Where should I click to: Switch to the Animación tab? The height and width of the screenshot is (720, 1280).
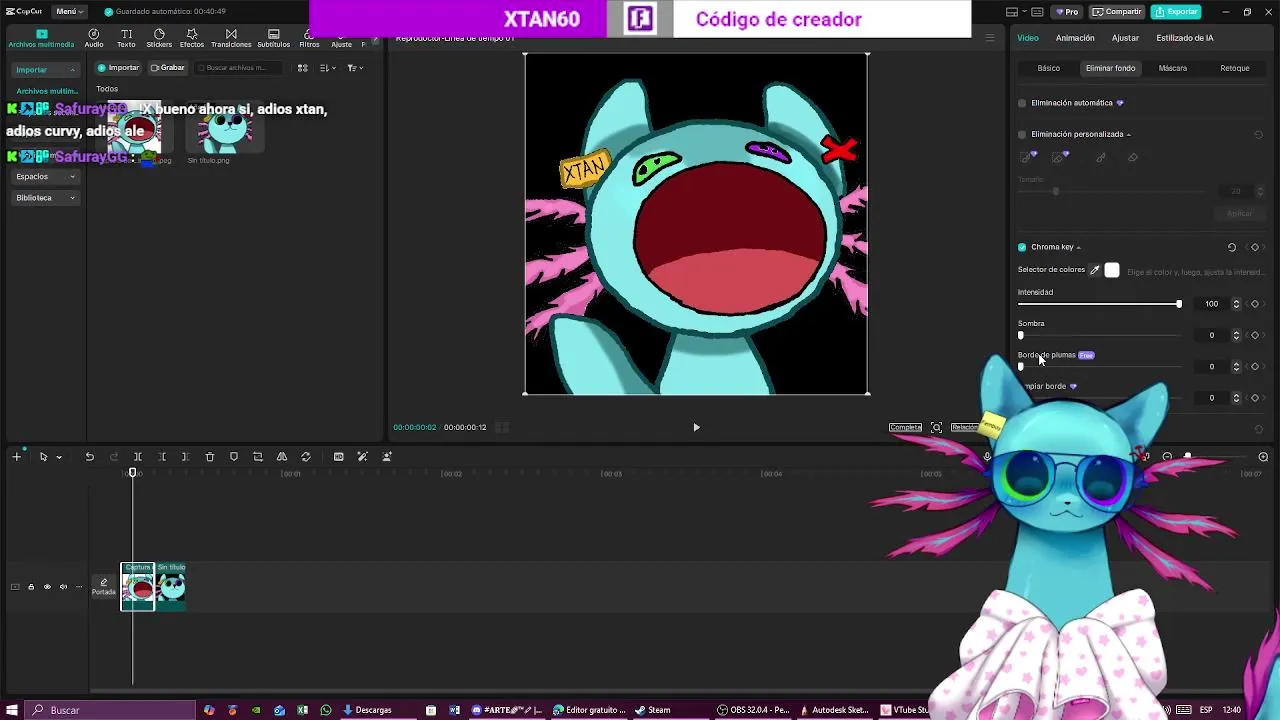[x=1075, y=38]
